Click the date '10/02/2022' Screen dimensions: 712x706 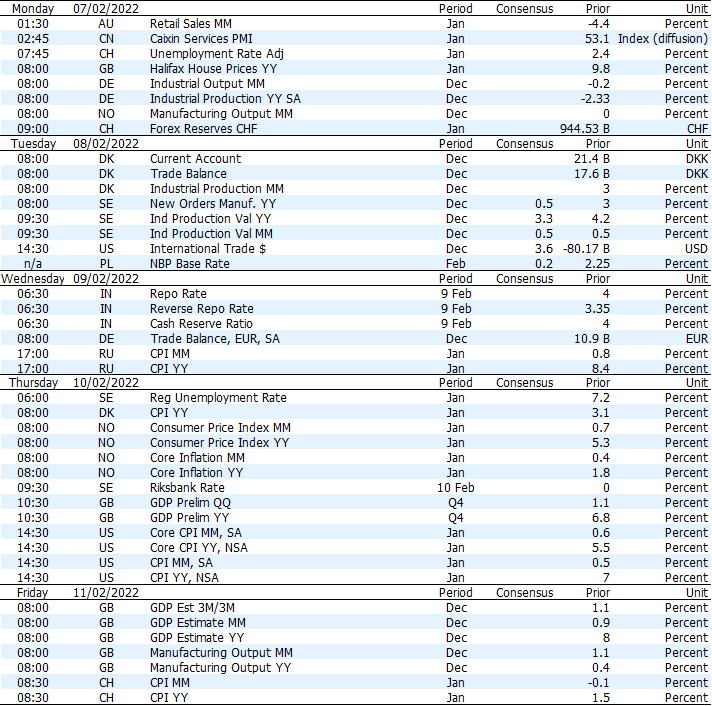pos(106,382)
